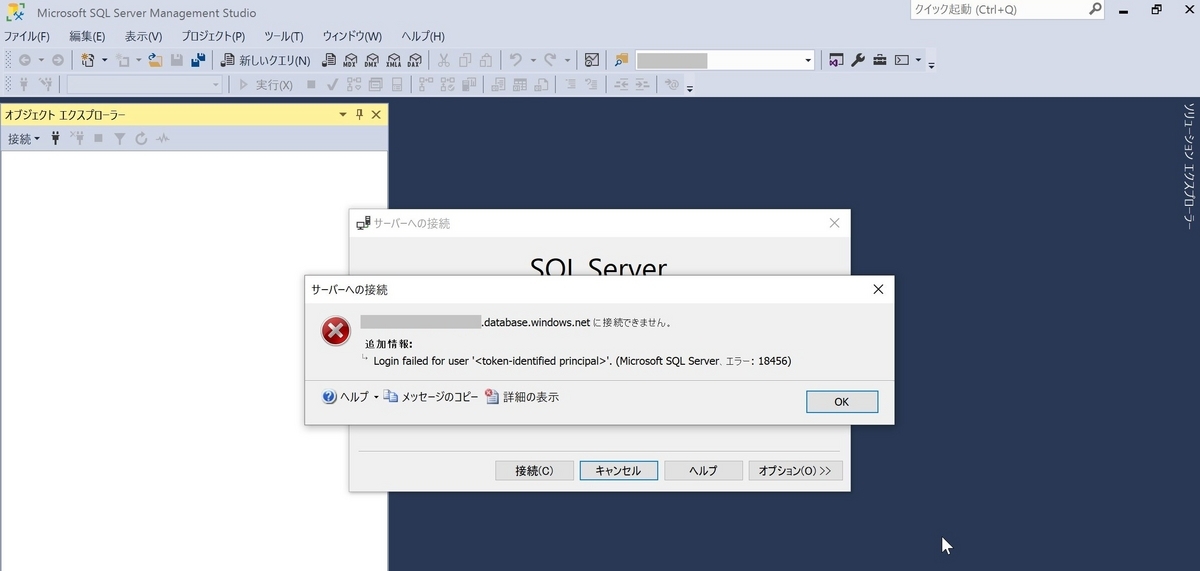The height and width of the screenshot is (571, 1200).
Task: Click the Login failed error message text
Action: 582,361
